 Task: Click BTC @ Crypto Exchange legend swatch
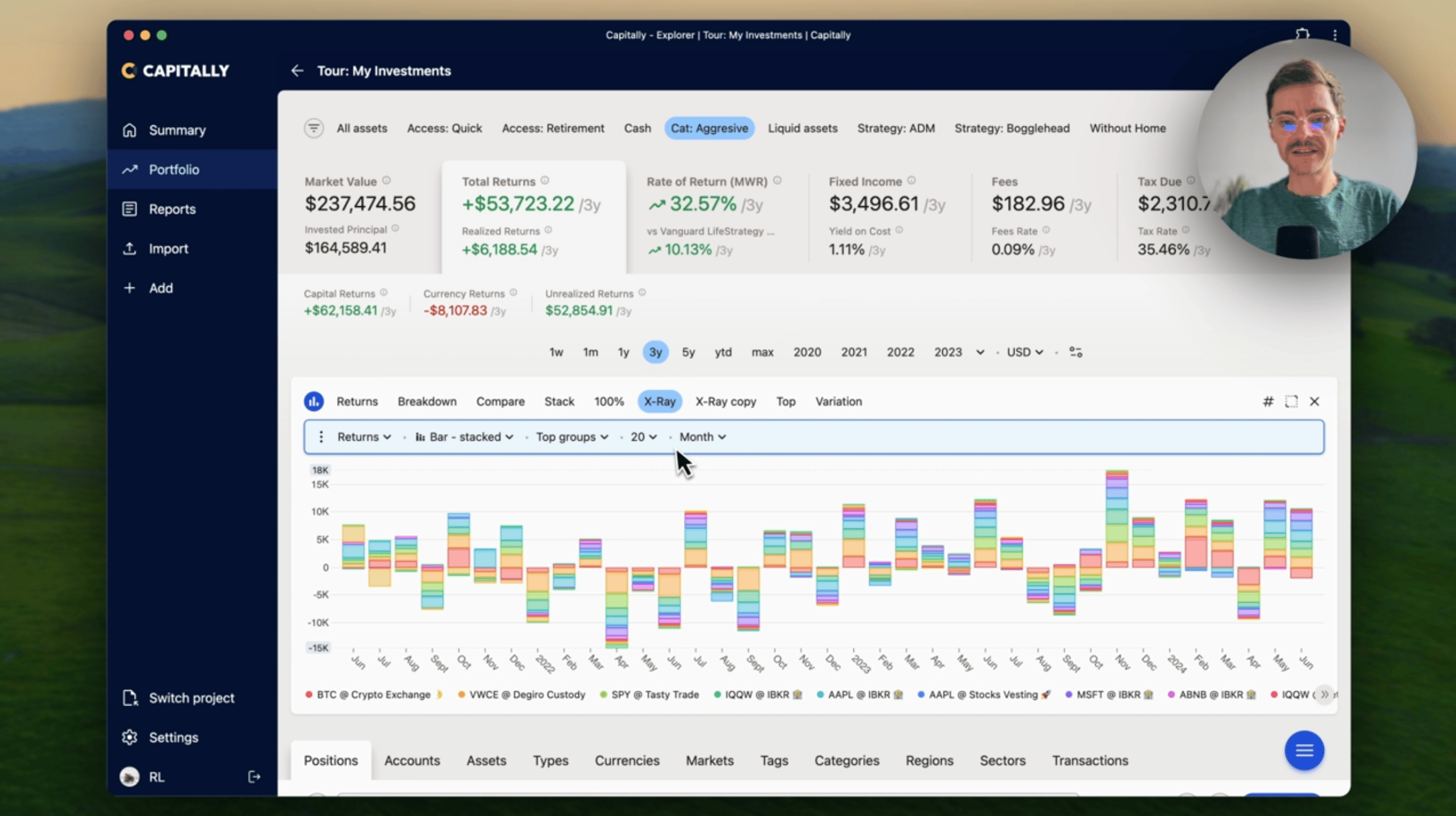309,695
